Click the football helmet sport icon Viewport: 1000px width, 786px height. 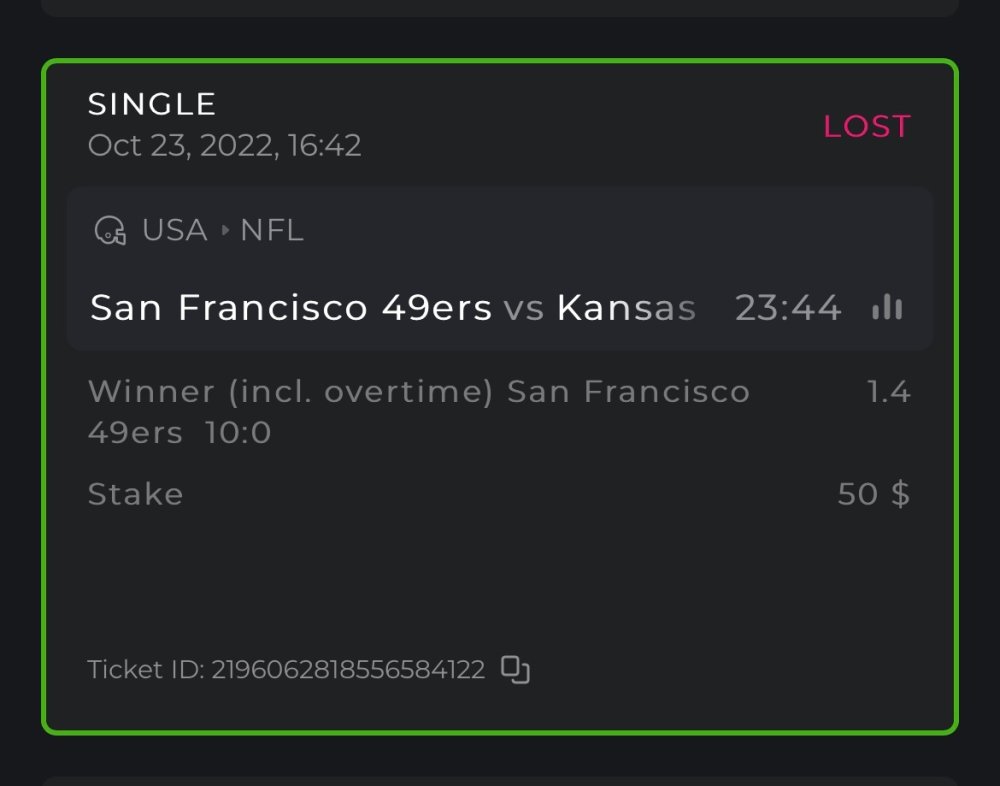(x=110, y=231)
